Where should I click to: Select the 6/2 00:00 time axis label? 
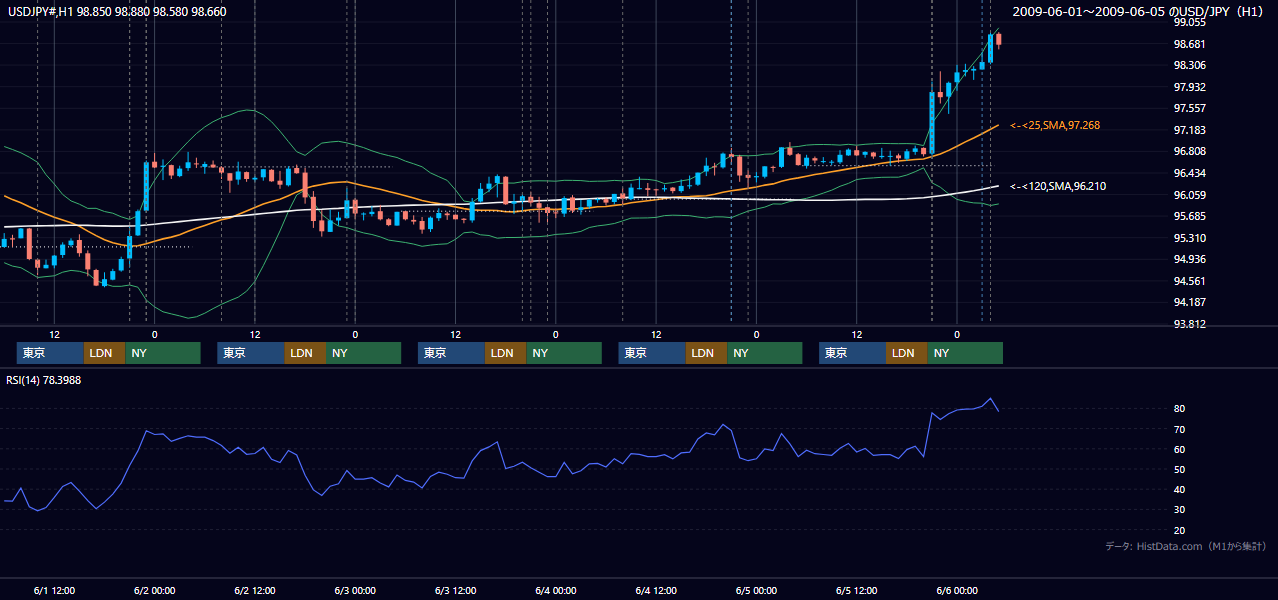[154, 590]
